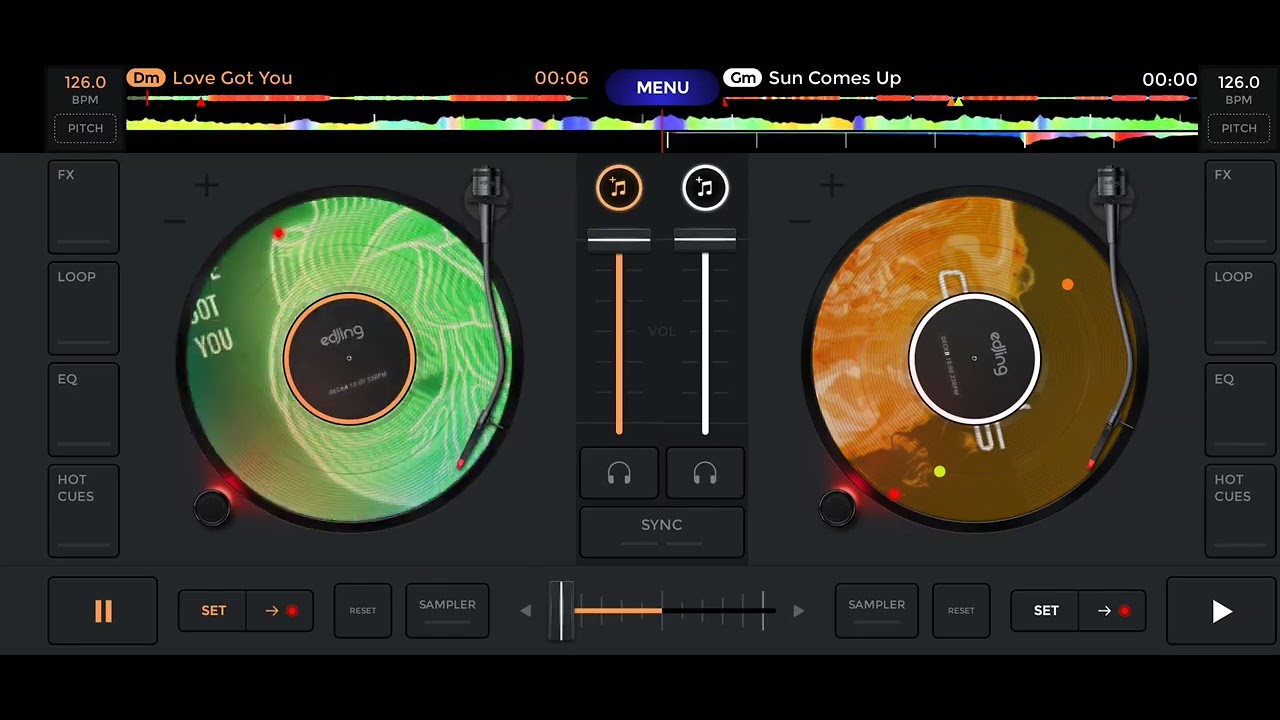Click right deck edjing center label
This screenshot has height=720, width=1280.
pyautogui.click(x=974, y=358)
